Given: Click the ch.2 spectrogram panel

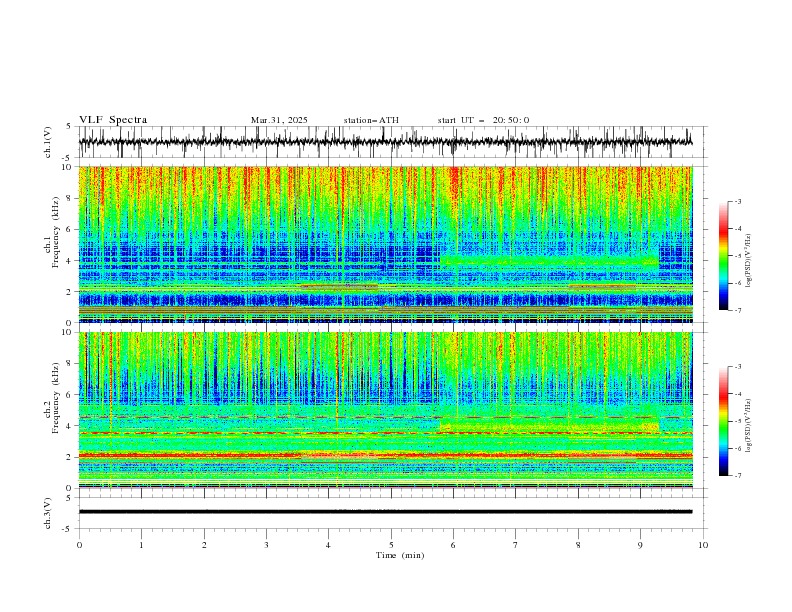Looking at the screenshot, I should click(385, 410).
